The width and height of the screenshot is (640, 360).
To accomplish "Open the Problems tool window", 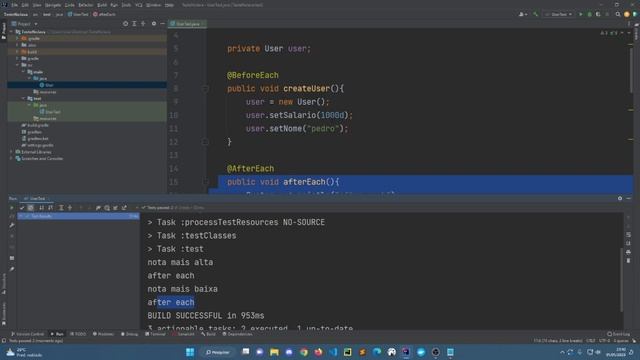I will click(103, 334).
